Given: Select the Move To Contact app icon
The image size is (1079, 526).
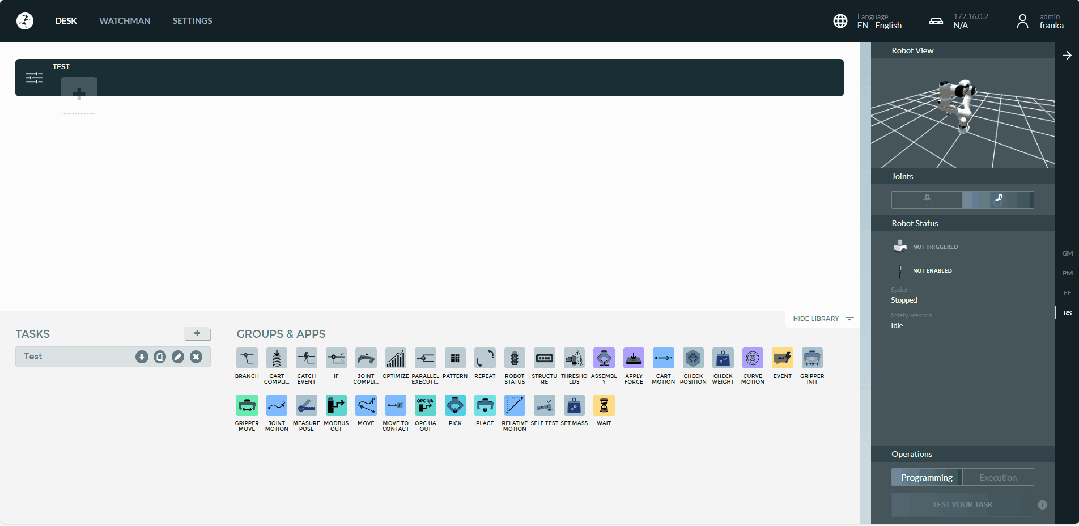Looking at the screenshot, I should tap(395, 405).
